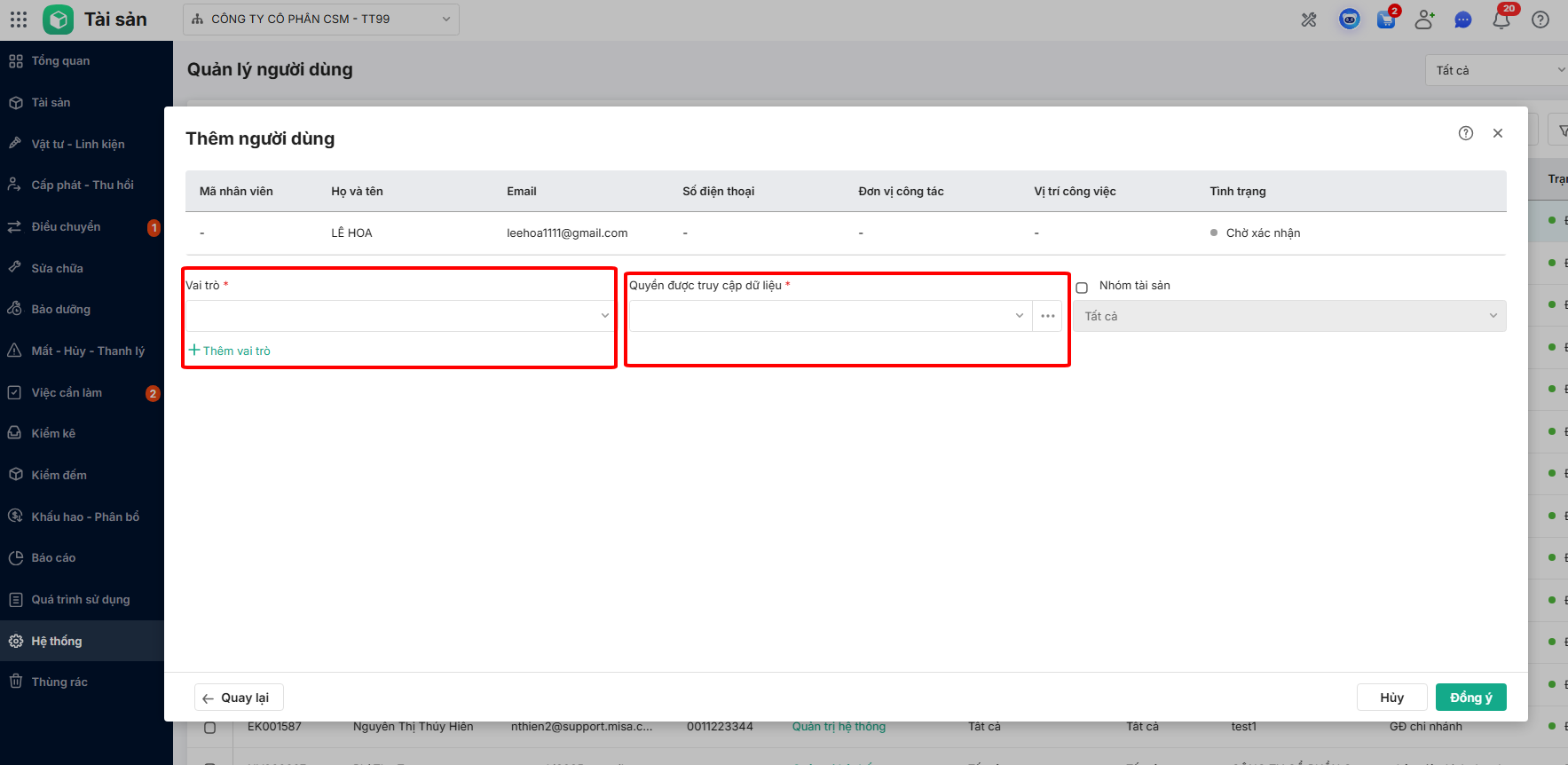Viewport: 1568px width, 765px height.
Task: Open the blue assistant bot icon
Action: pos(1350,20)
